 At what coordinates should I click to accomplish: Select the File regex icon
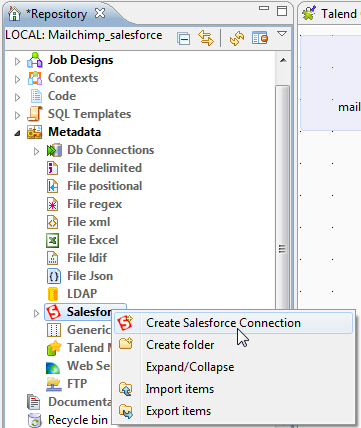pyautogui.click(x=53, y=204)
